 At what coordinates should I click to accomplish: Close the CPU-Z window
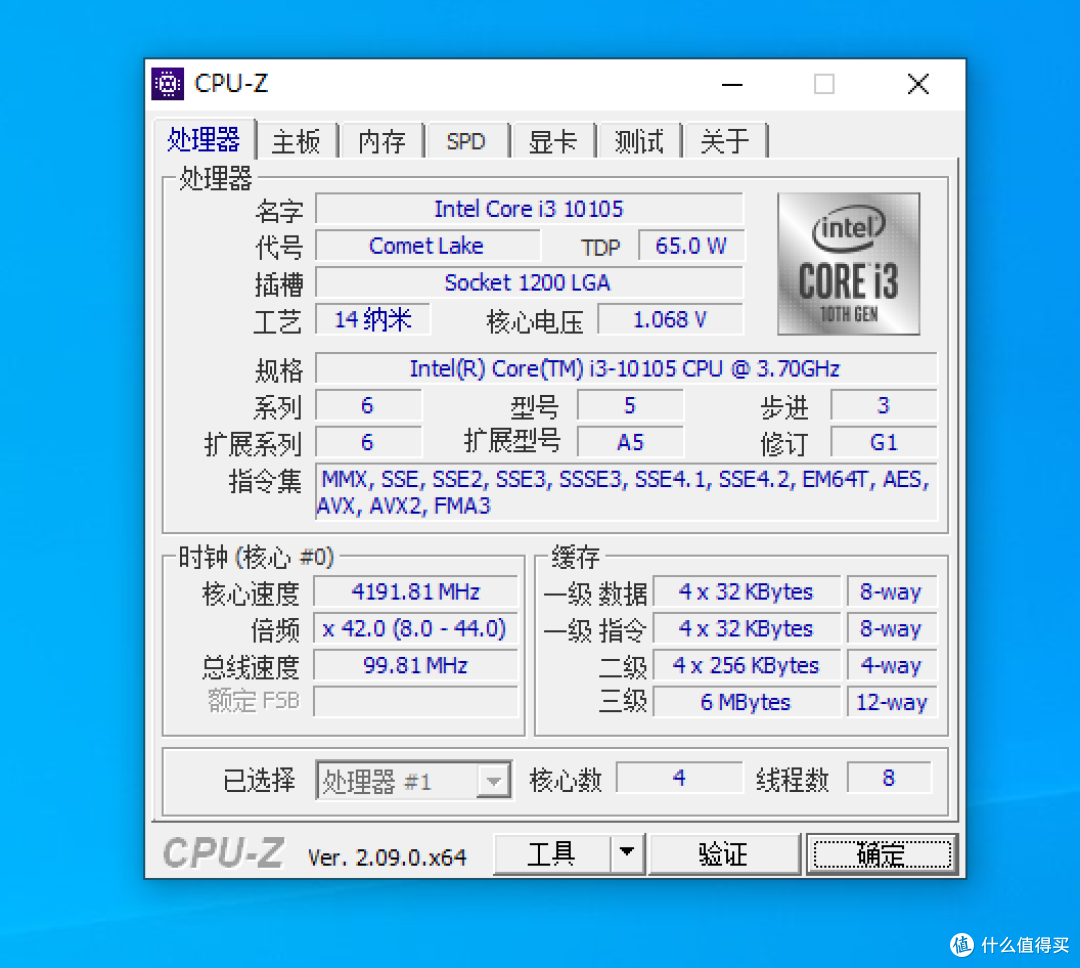(x=917, y=84)
